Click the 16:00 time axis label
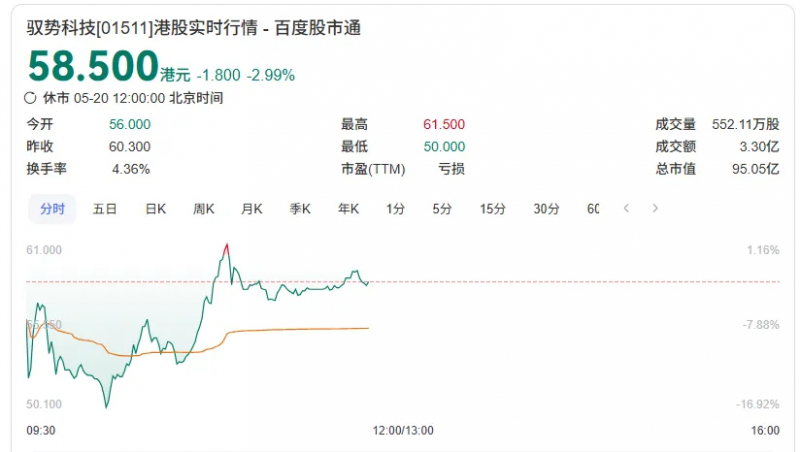This screenshot has width=800, height=452. coord(765,431)
